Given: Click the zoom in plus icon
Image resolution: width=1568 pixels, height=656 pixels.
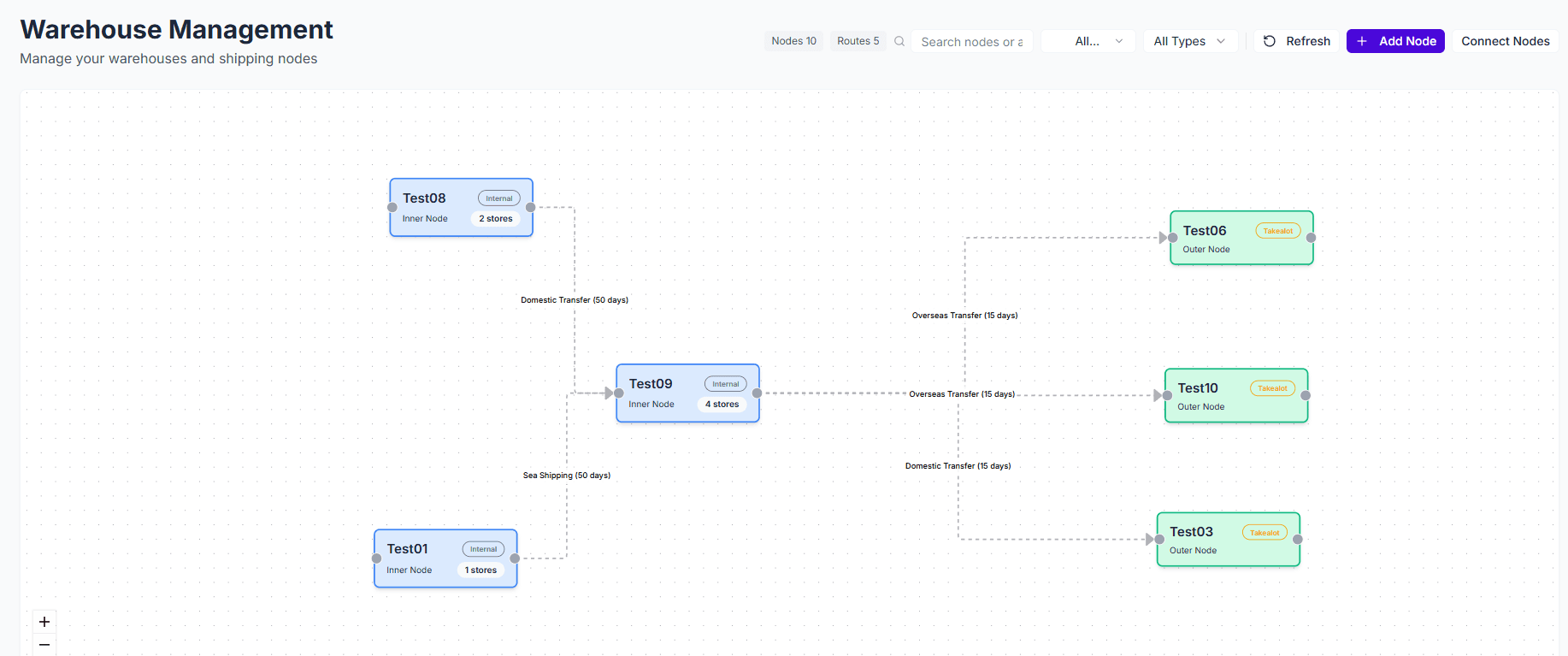Looking at the screenshot, I should pos(44,622).
